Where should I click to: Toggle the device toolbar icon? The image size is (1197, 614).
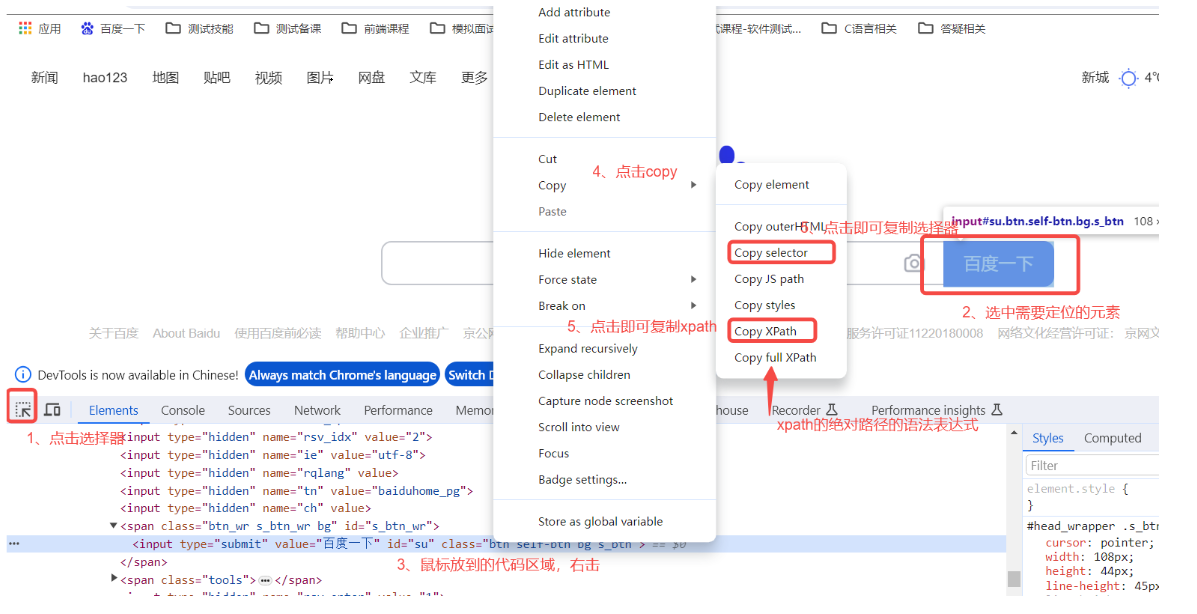coord(52,410)
